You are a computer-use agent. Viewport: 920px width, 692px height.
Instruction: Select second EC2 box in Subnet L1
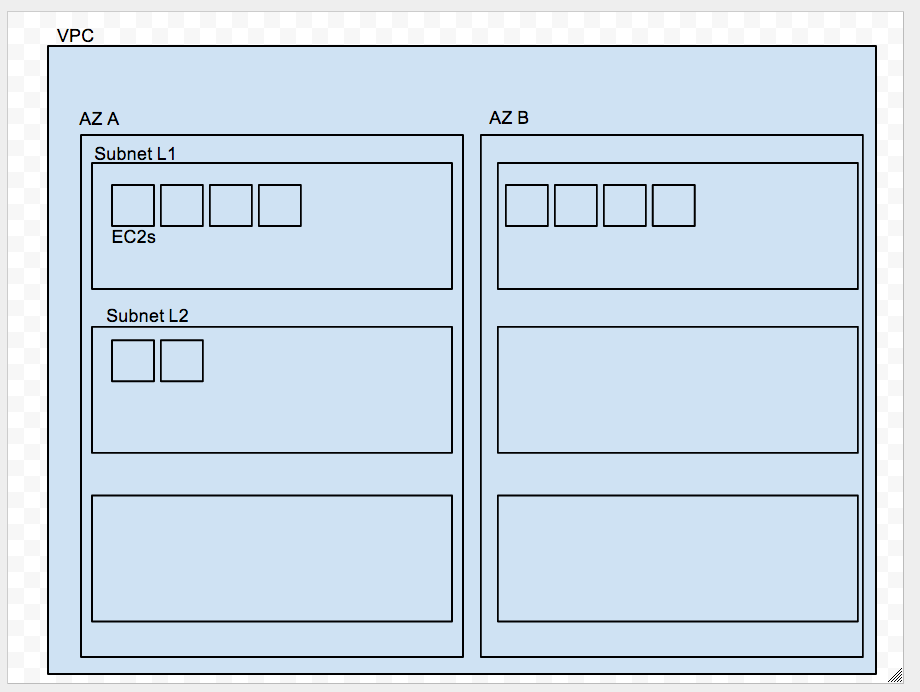182,205
